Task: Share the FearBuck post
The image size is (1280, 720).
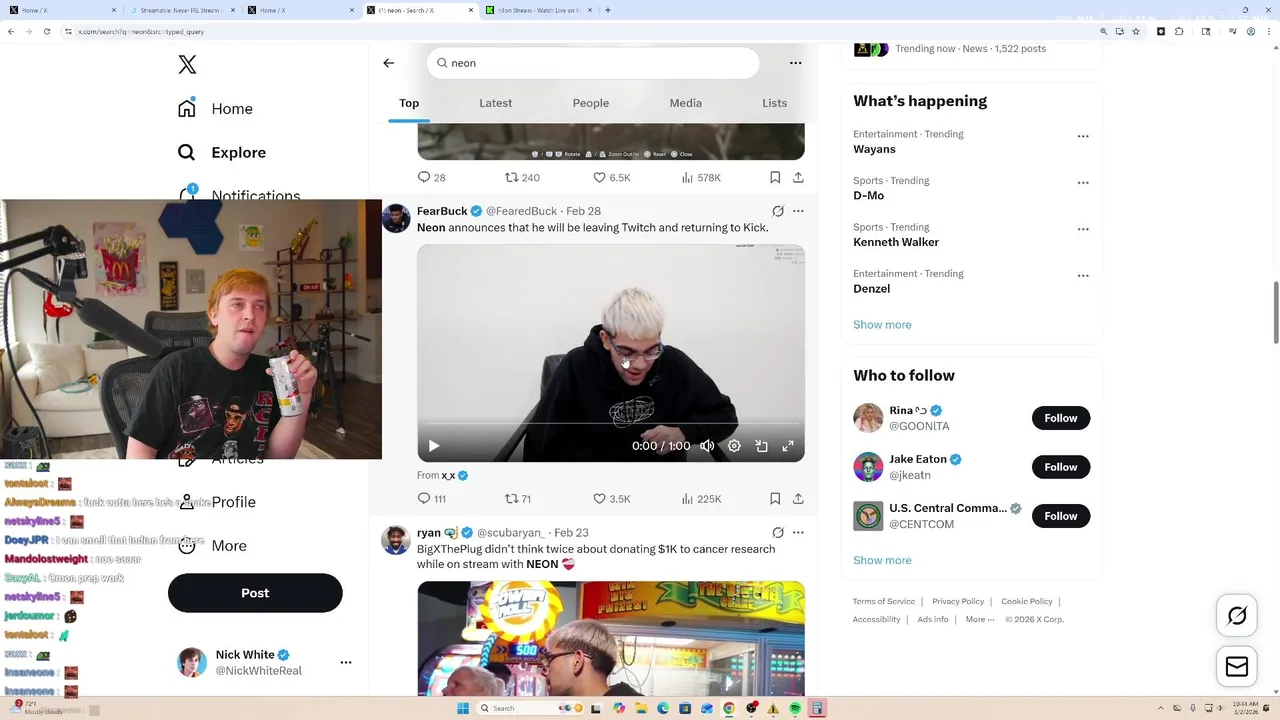Action: click(798, 498)
